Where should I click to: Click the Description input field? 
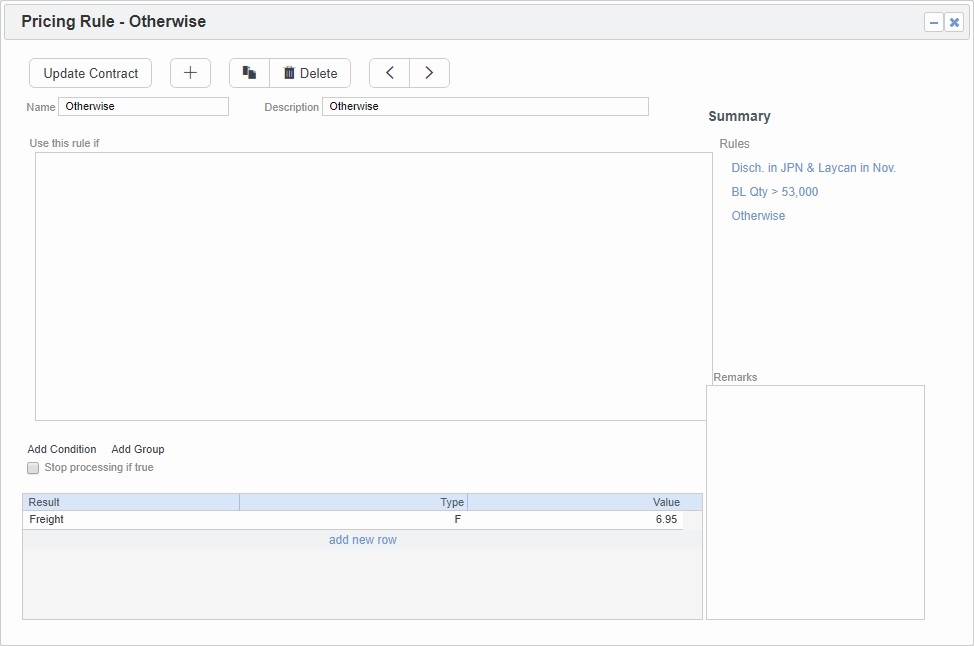pos(485,106)
